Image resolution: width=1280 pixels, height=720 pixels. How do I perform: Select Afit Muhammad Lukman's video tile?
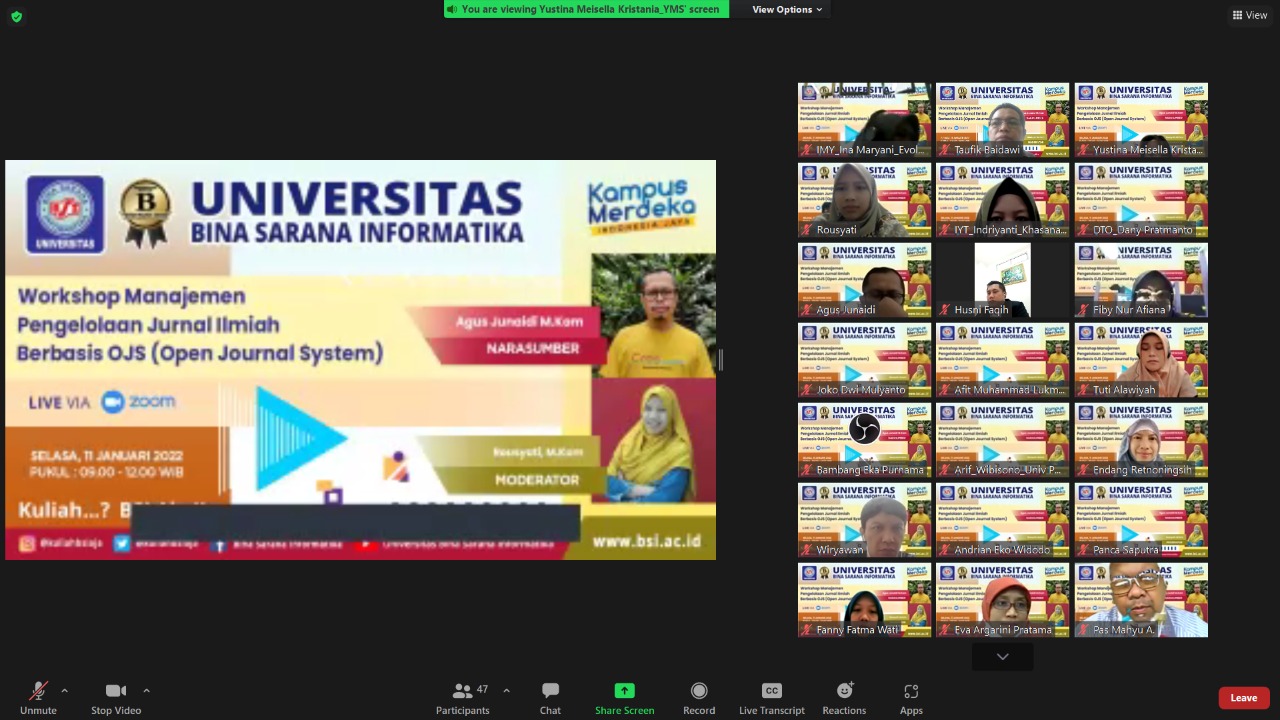1002,360
